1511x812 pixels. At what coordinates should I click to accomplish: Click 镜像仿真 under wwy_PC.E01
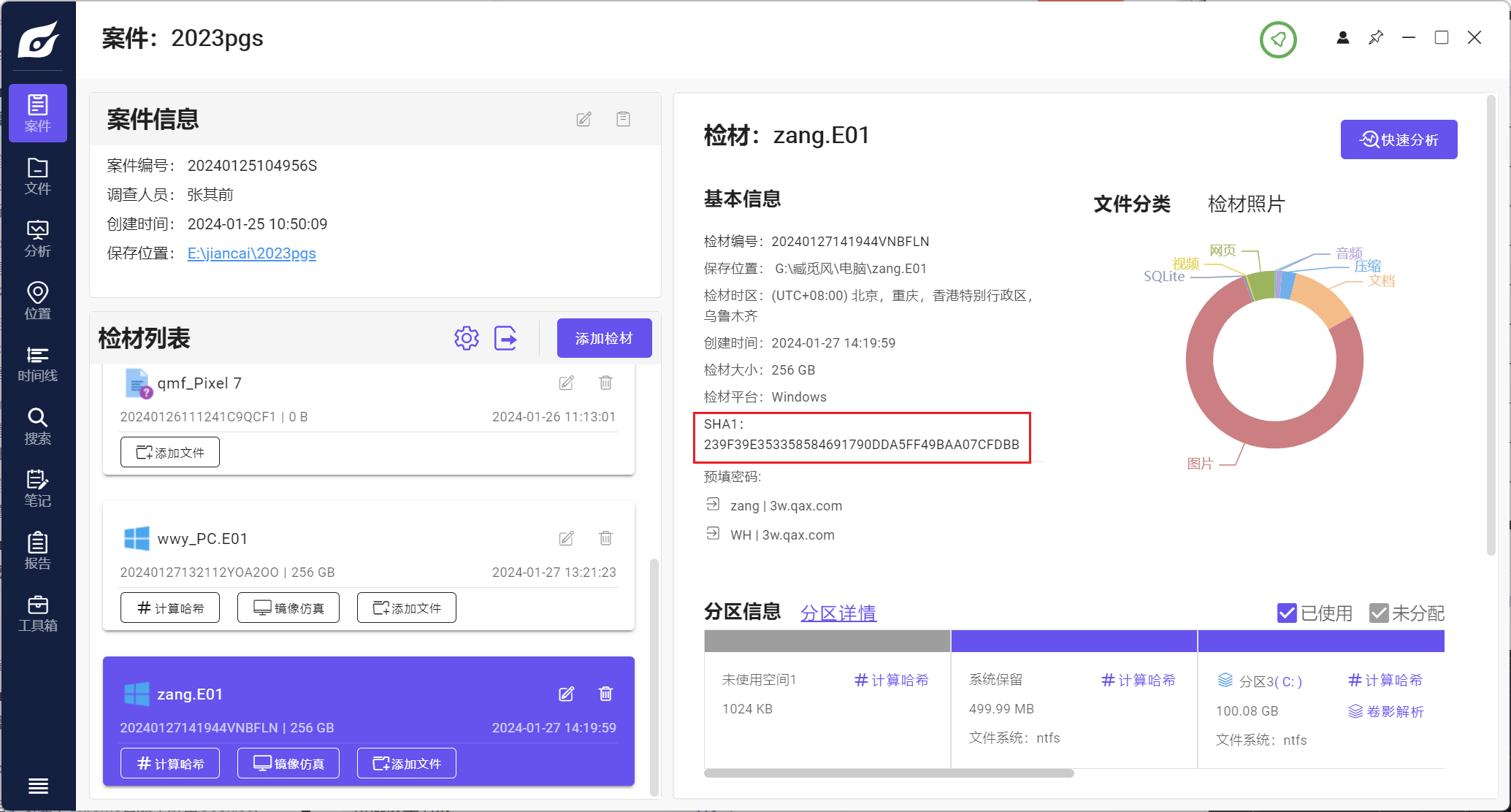pos(288,608)
